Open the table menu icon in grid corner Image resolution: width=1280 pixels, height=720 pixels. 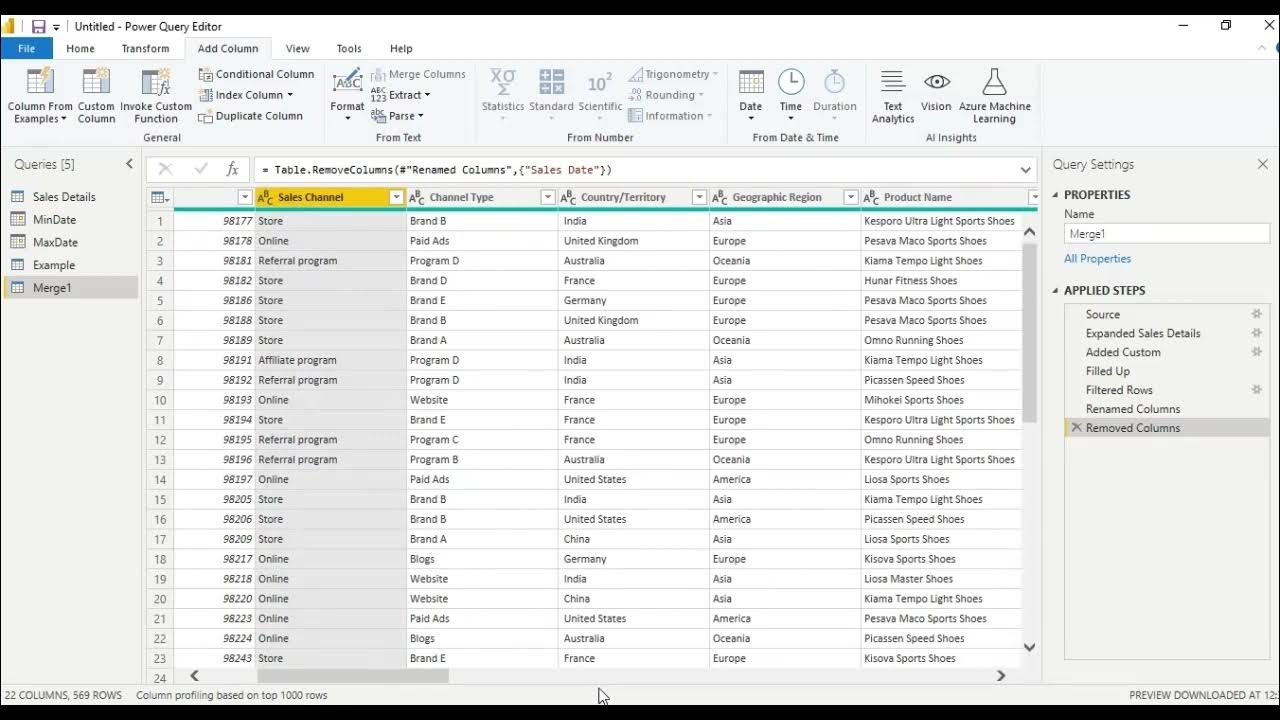tap(160, 197)
